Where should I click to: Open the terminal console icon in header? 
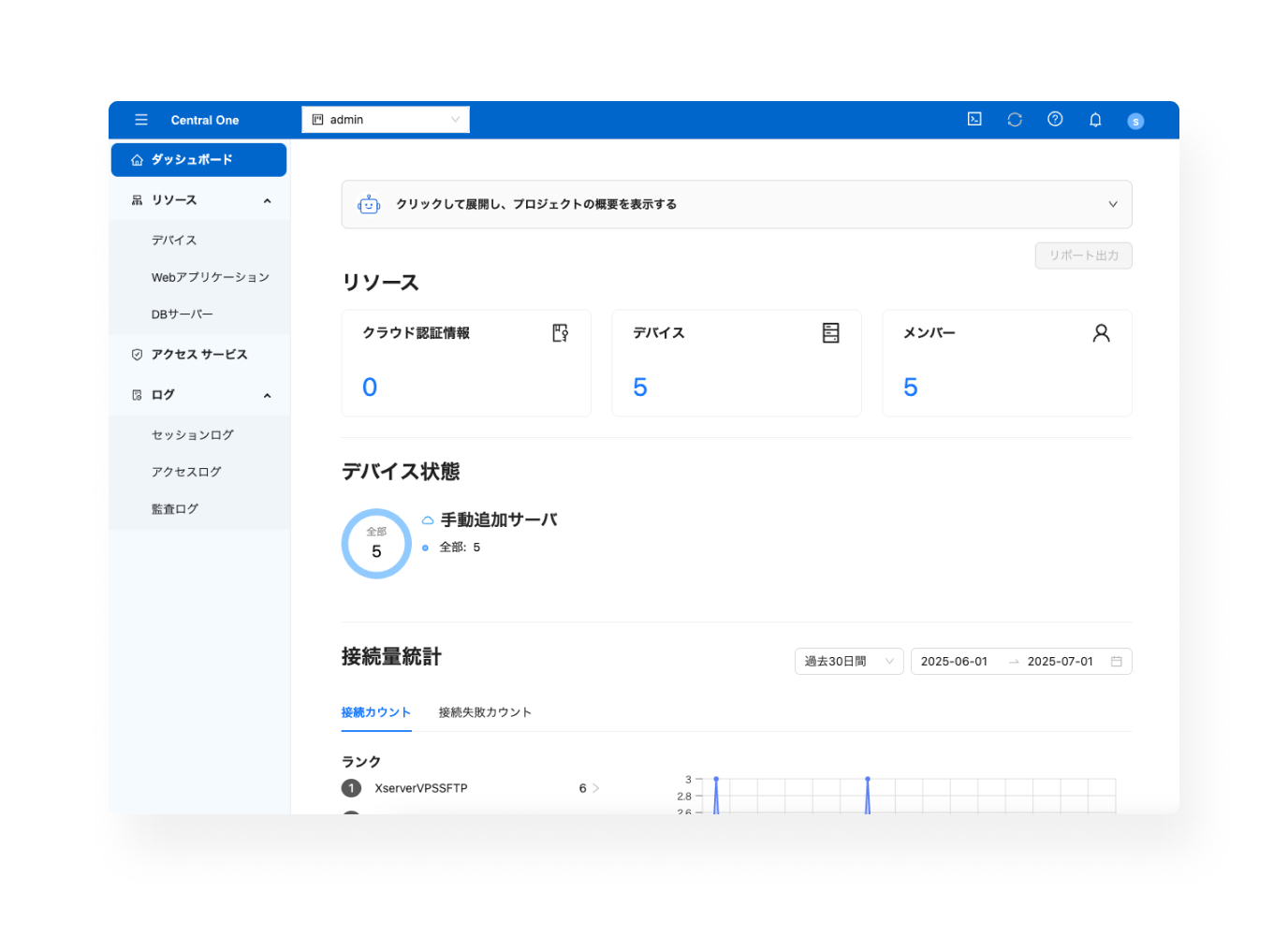(x=974, y=119)
